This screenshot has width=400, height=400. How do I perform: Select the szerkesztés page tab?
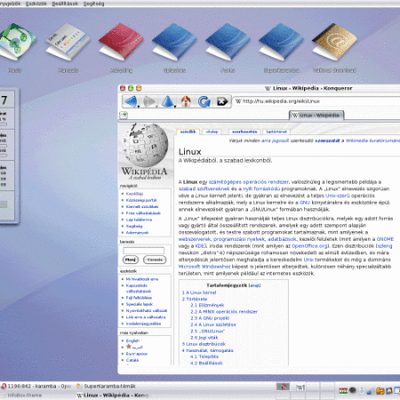click(x=245, y=132)
